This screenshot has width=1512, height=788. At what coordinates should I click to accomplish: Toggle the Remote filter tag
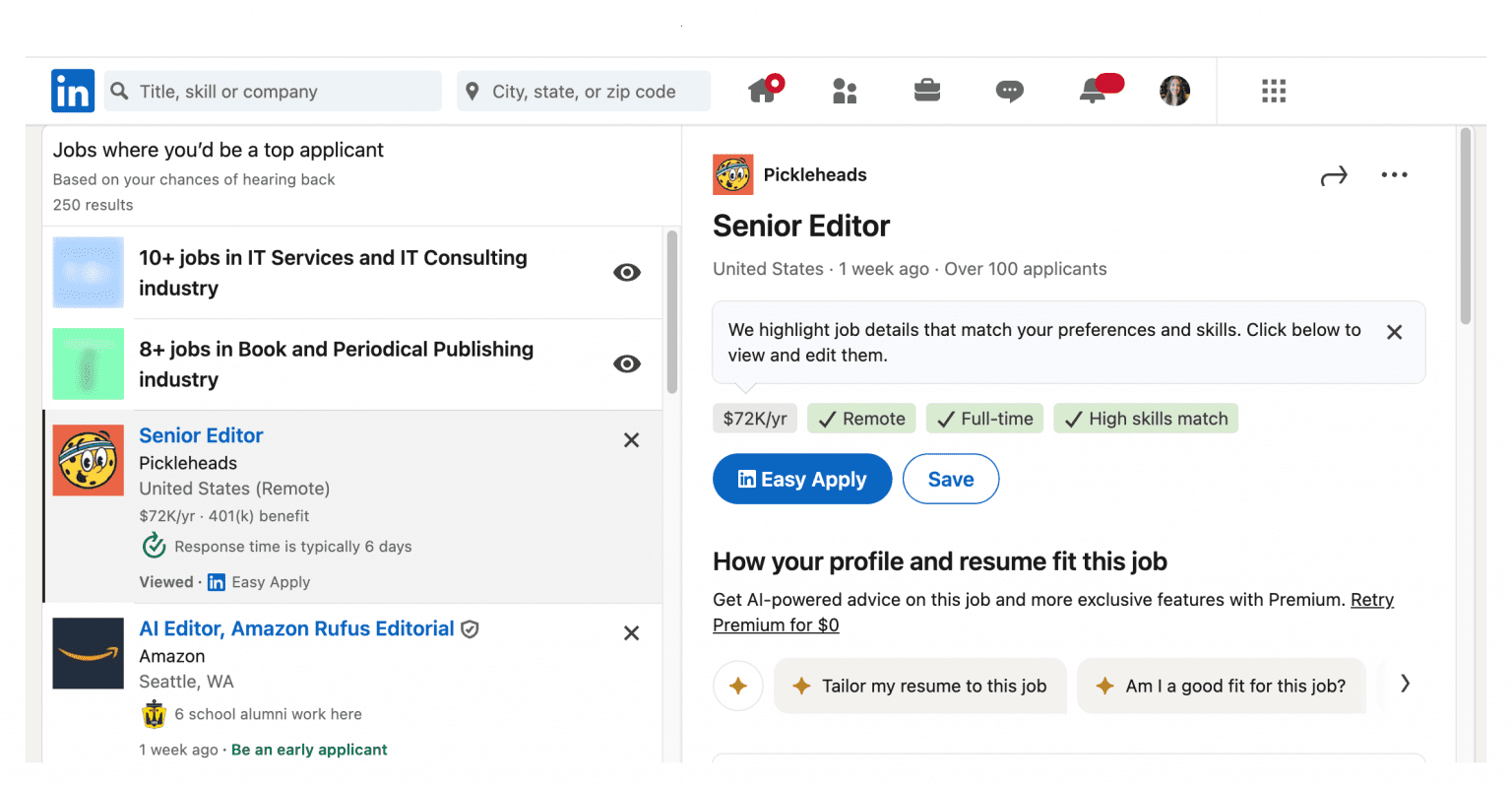click(860, 418)
